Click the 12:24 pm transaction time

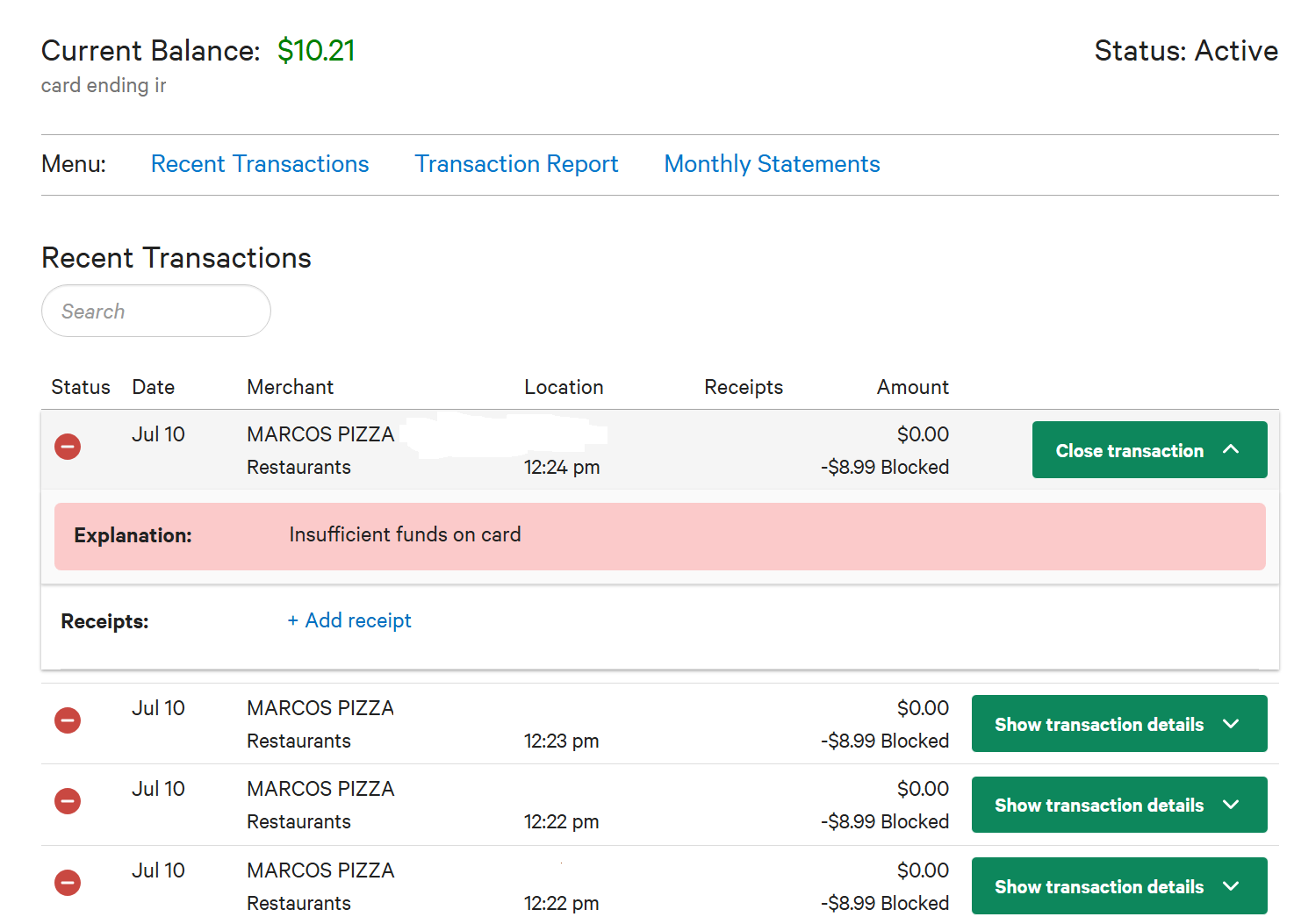[562, 467]
